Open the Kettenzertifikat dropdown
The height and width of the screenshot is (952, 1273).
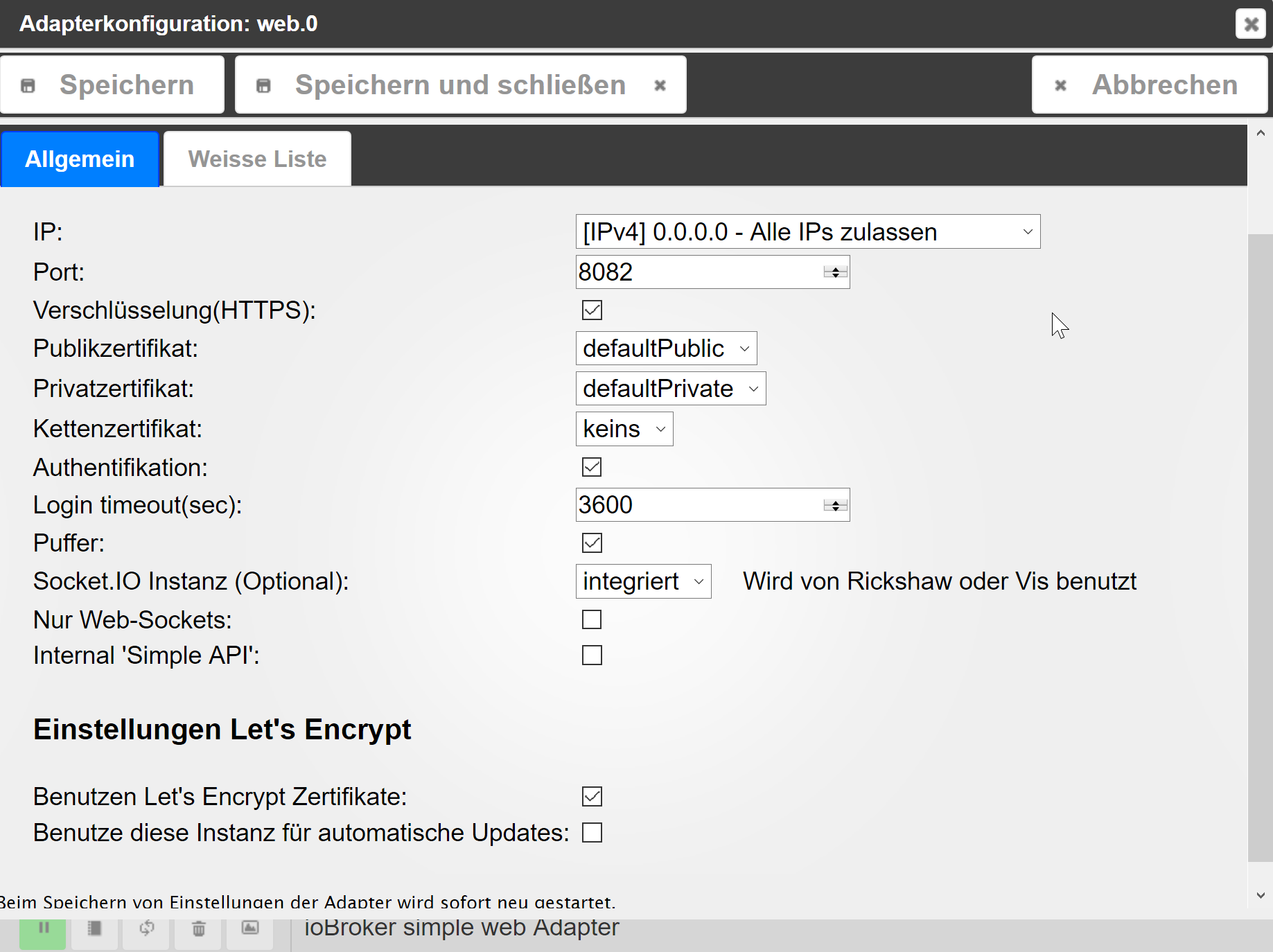[x=624, y=429]
